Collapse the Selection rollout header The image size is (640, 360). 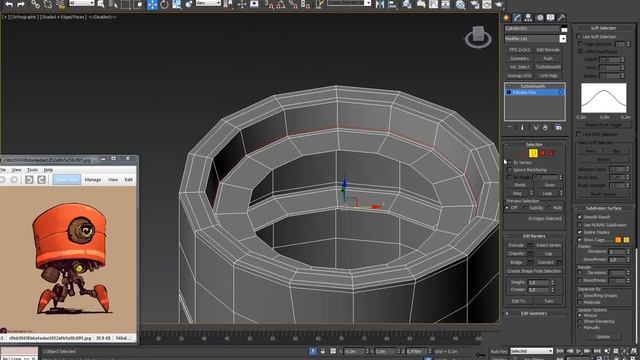pyautogui.click(x=534, y=144)
